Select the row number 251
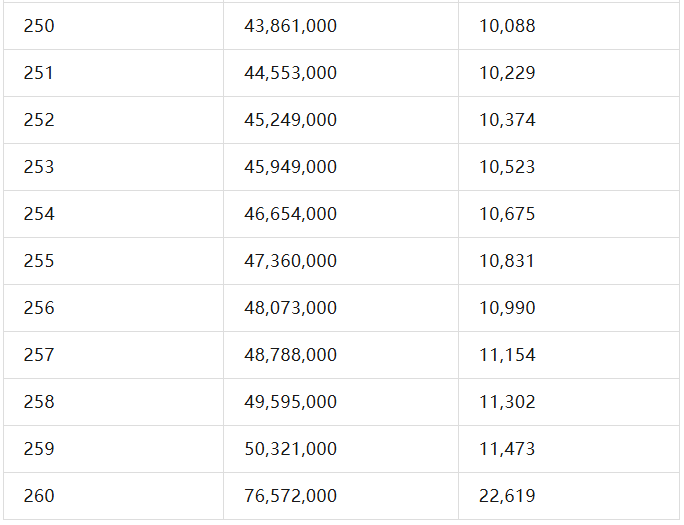This screenshot has height=525, width=684. tap(40, 73)
